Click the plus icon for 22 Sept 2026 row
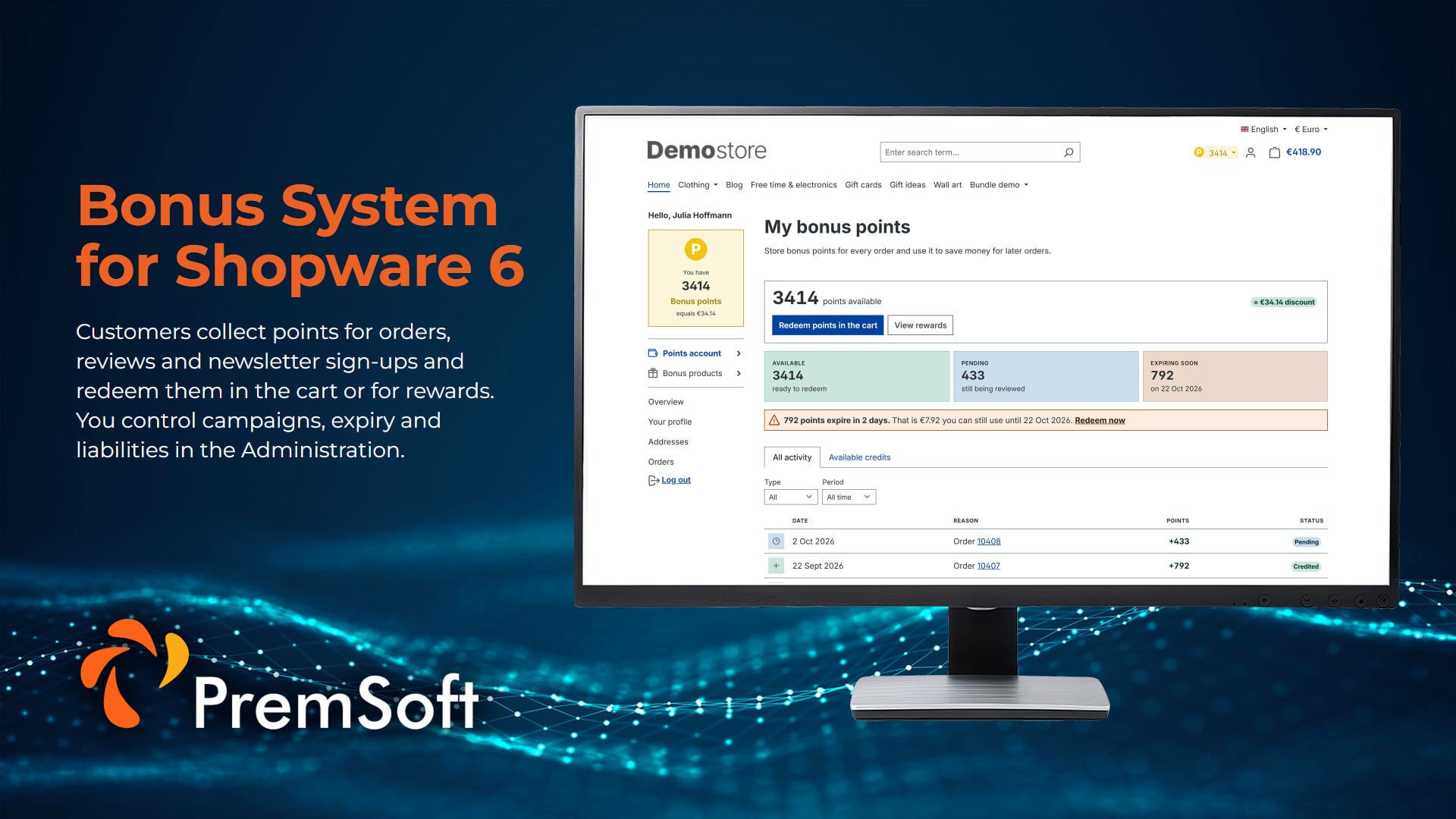1456x819 pixels. click(x=776, y=566)
